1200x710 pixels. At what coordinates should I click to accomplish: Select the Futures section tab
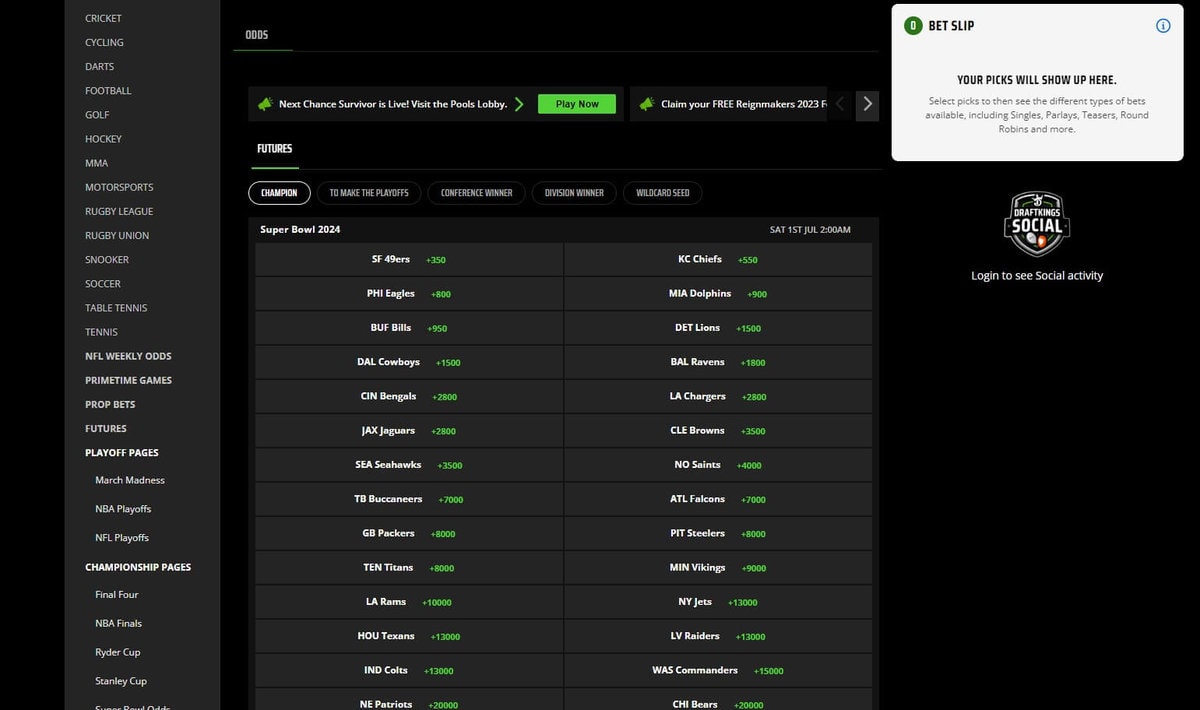tap(275, 149)
